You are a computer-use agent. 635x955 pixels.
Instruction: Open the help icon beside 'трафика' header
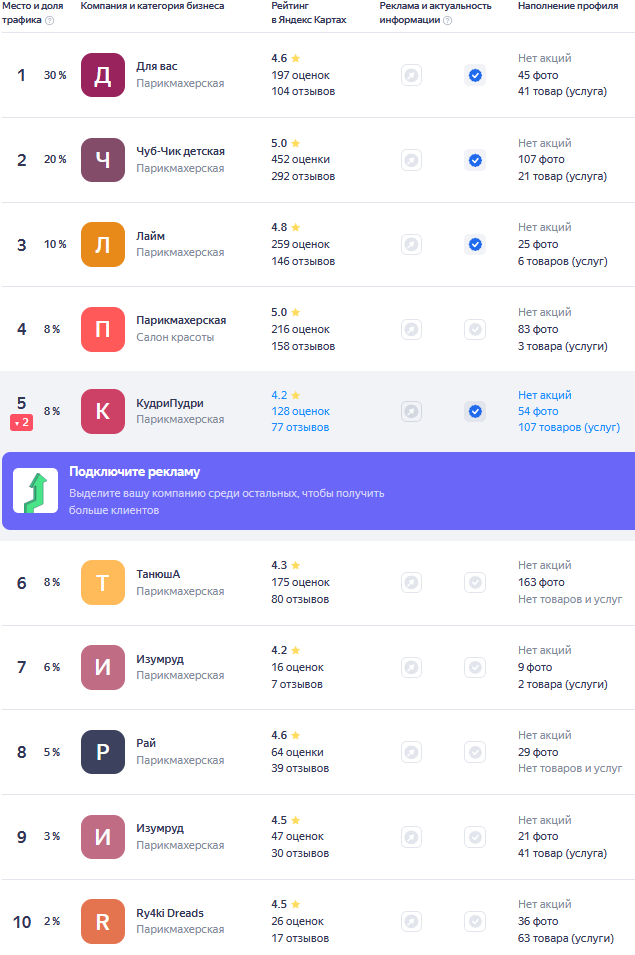click(x=50, y=20)
